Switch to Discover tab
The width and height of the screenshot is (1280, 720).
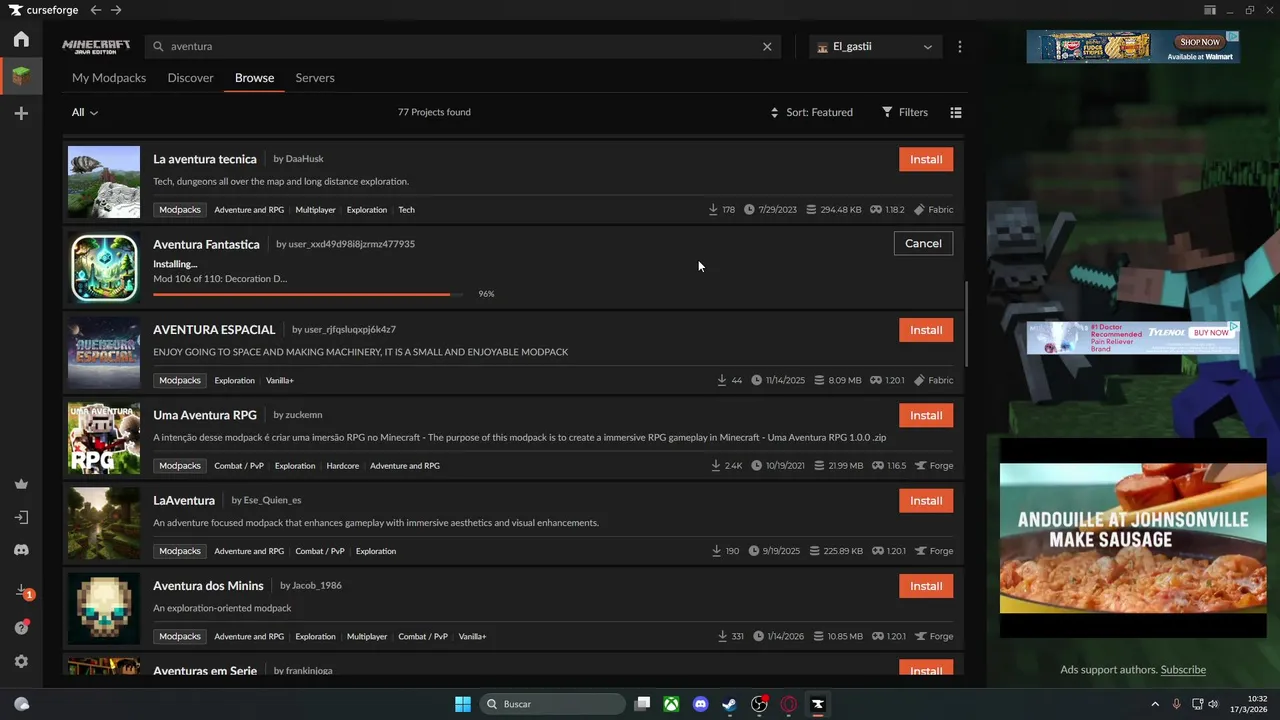pos(190,78)
